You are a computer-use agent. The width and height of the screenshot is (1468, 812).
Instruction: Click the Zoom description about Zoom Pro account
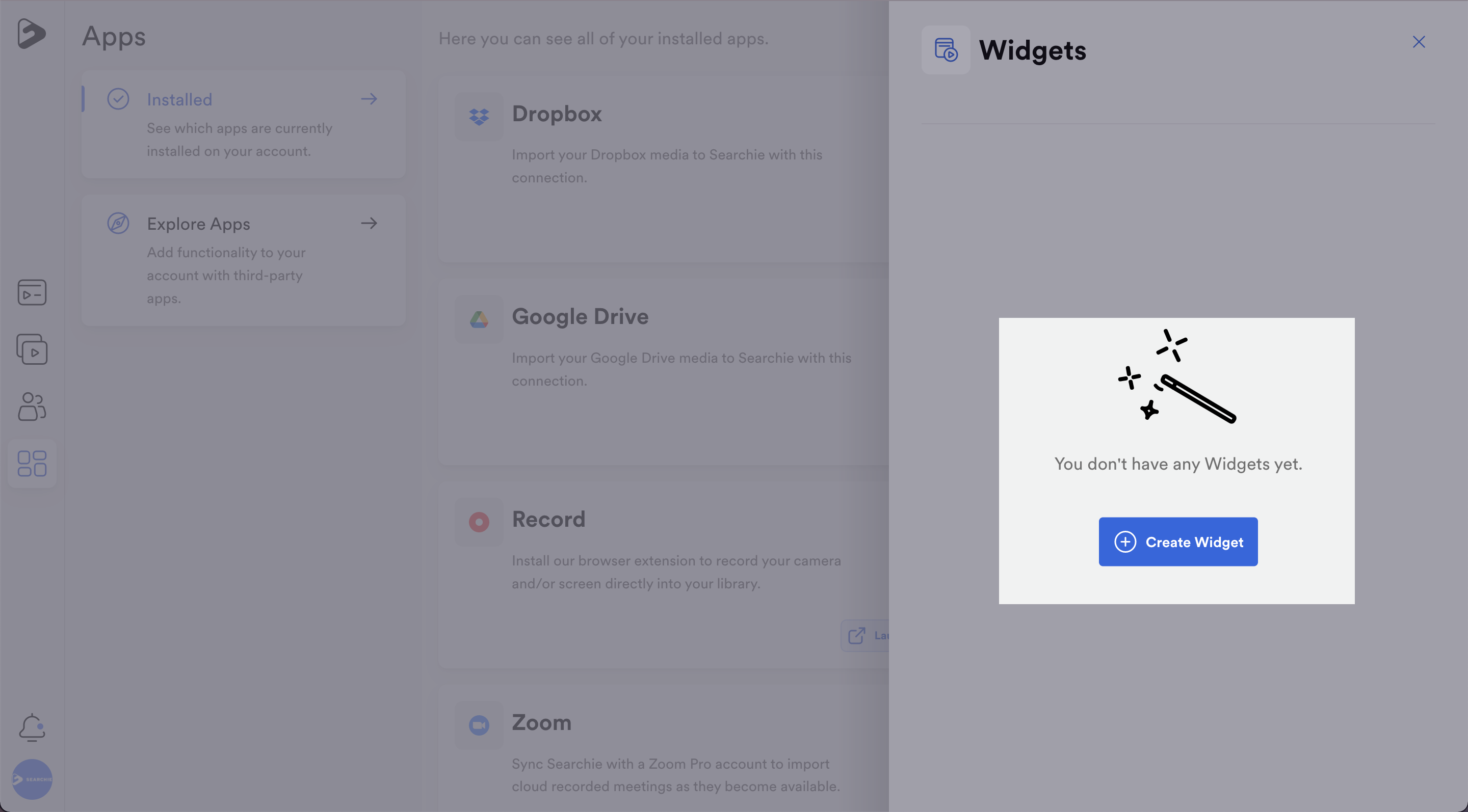pyautogui.click(x=676, y=775)
